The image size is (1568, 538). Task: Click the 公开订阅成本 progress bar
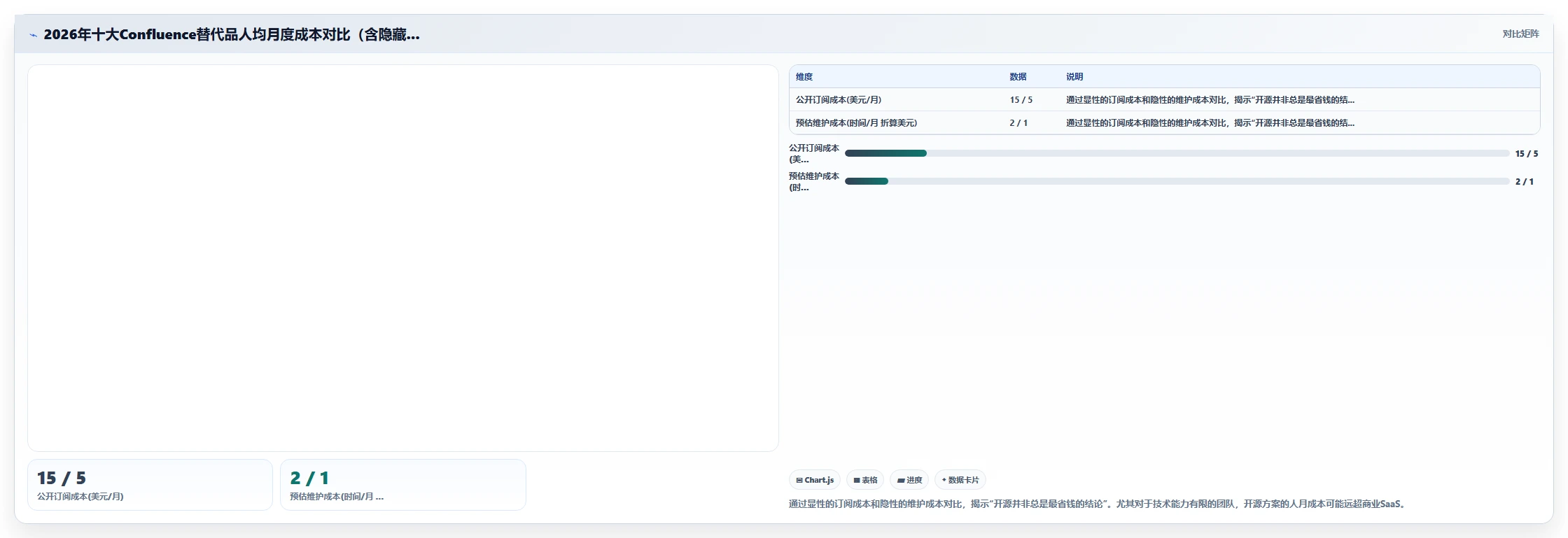pyautogui.click(x=1177, y=153)
